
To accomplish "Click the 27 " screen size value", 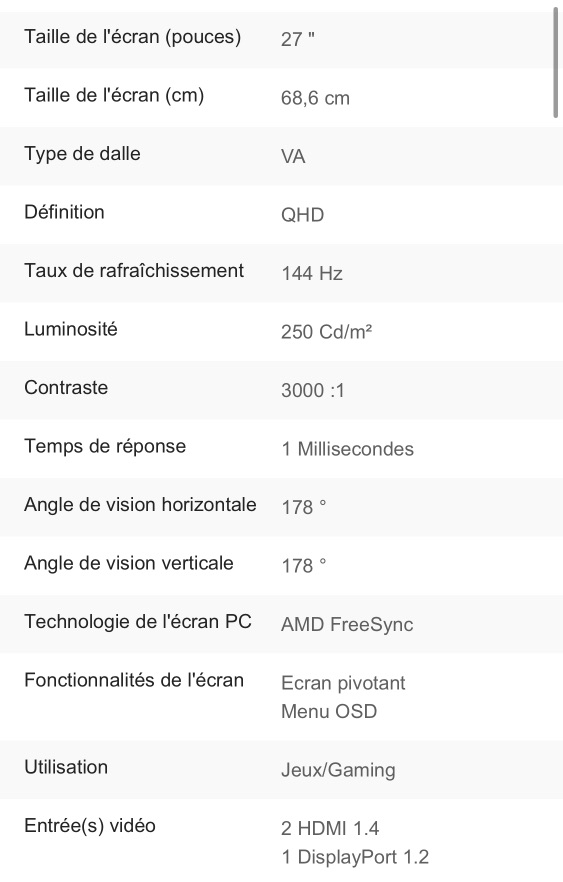I will coord(298,39).
